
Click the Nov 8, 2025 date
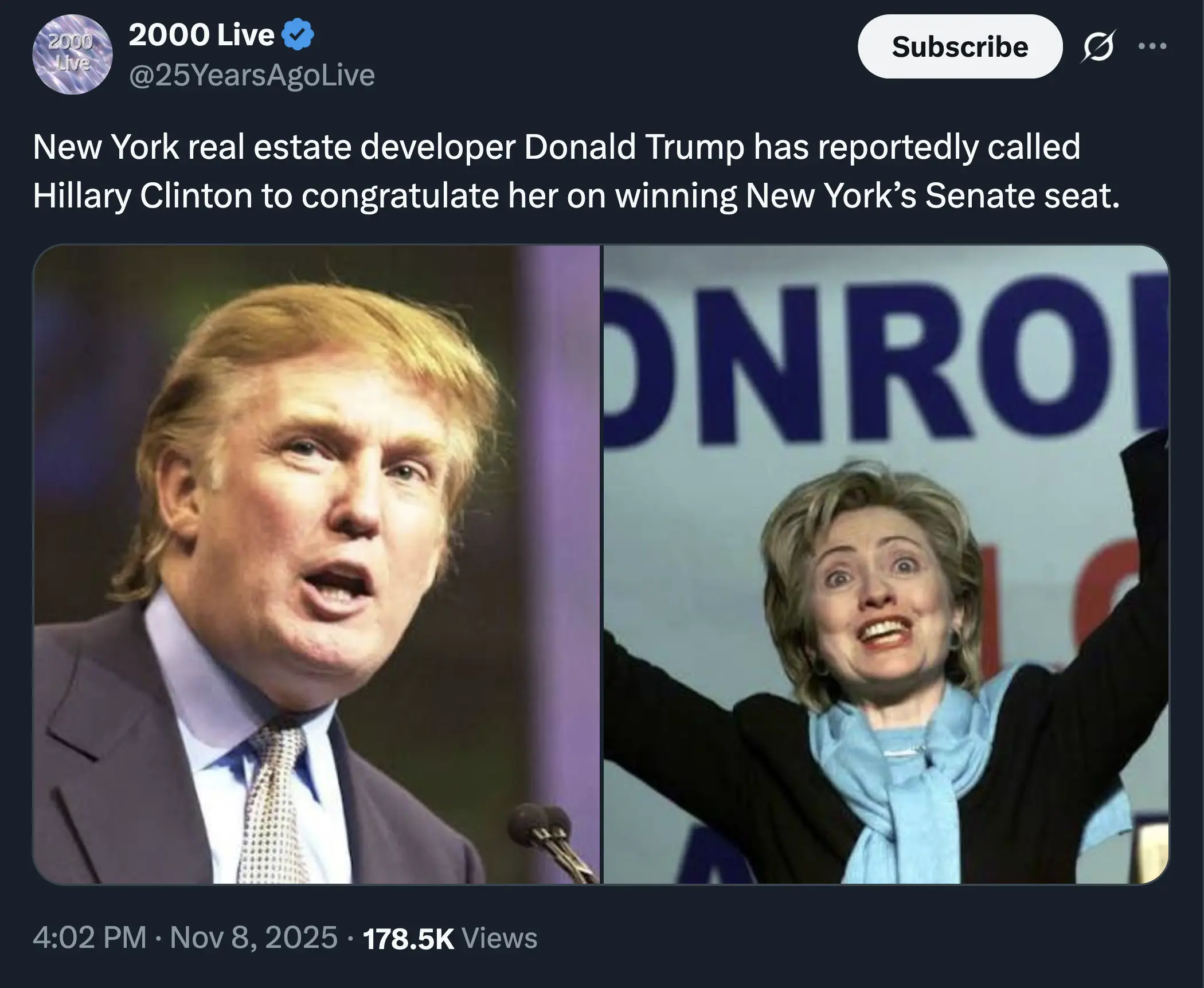coord(254,938)
